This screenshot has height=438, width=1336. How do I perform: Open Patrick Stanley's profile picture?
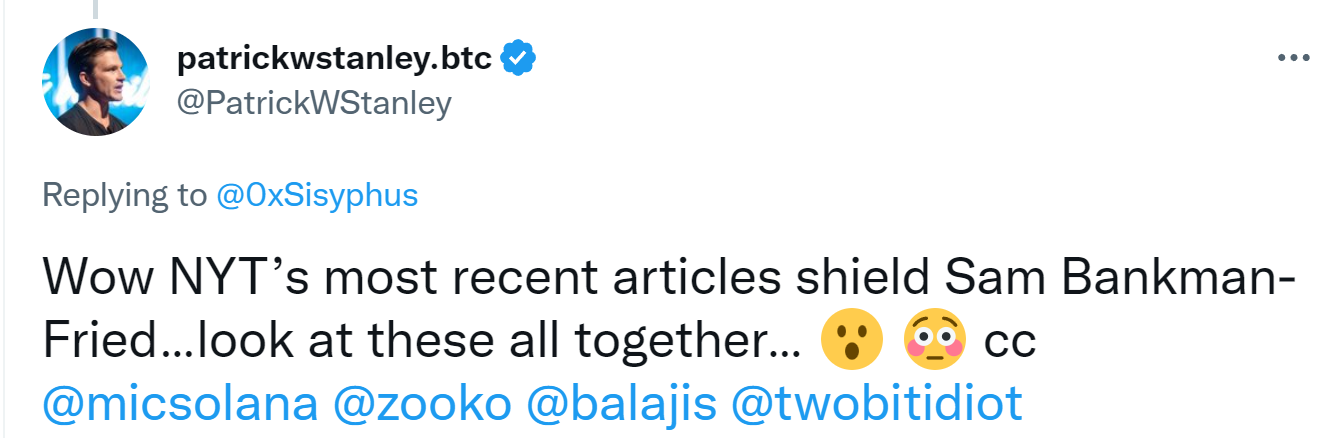[x=97, y=81]
